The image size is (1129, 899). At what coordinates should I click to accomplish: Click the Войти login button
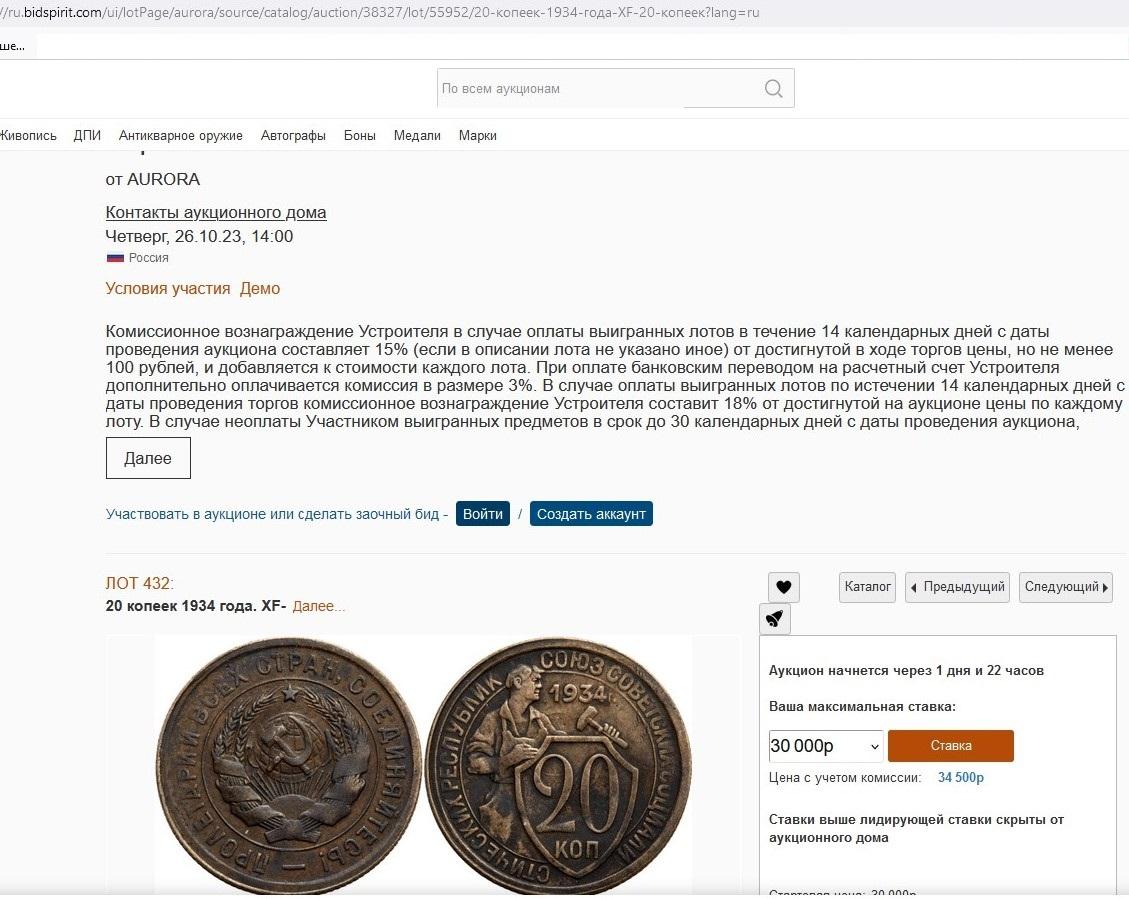[x=482, y=514]
